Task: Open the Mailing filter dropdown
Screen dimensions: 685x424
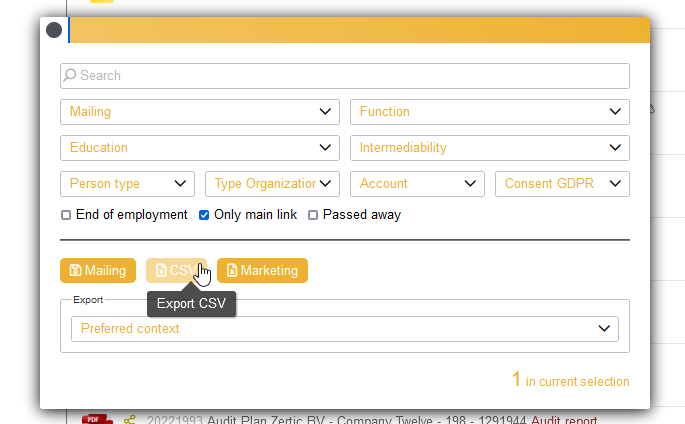Action: 200,112
